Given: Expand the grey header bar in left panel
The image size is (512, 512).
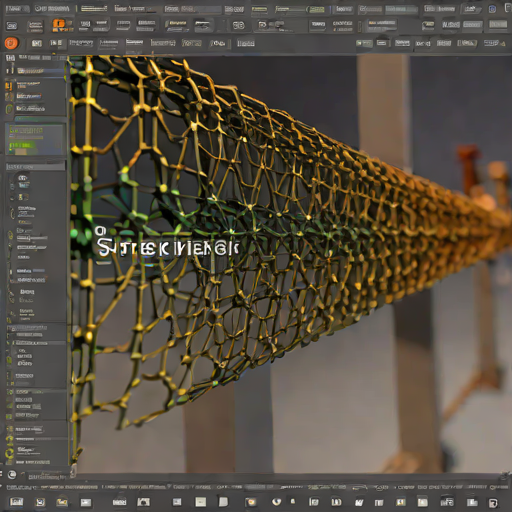Looking at the screenshot, I should (35, 166).
